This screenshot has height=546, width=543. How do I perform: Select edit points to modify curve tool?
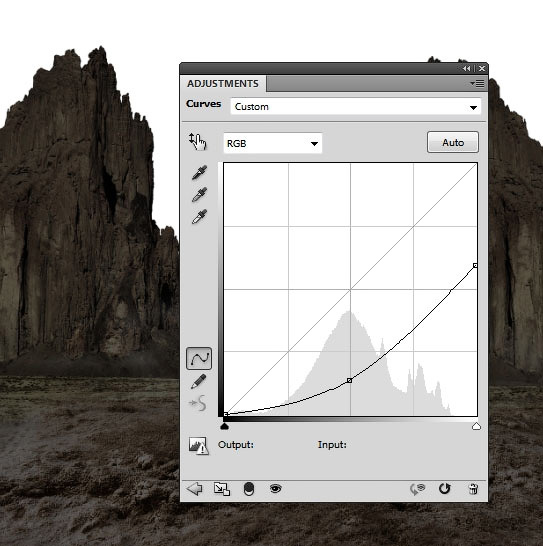pyautogui.click(x=199, y=358)
